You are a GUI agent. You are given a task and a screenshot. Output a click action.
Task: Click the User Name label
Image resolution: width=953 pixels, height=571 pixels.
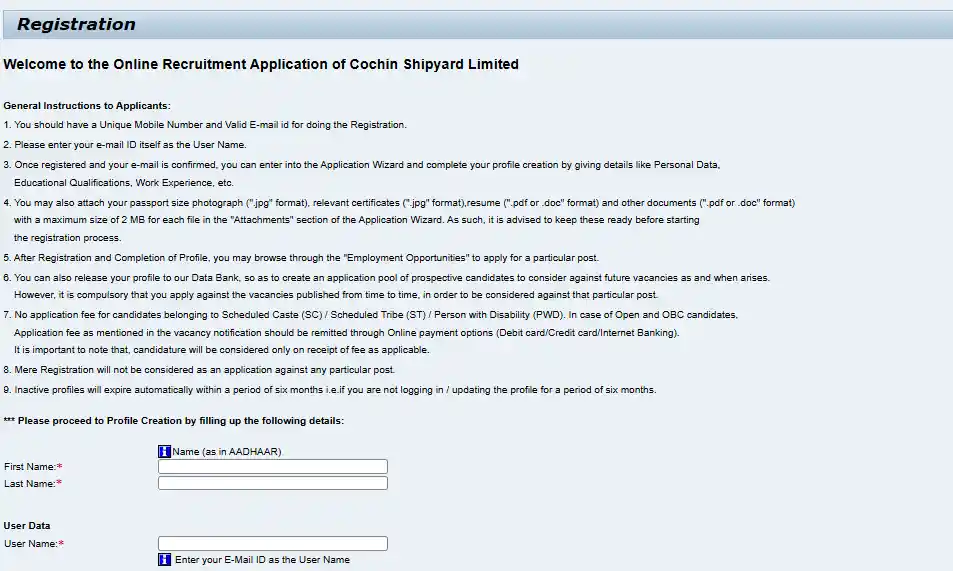point(31,544)
